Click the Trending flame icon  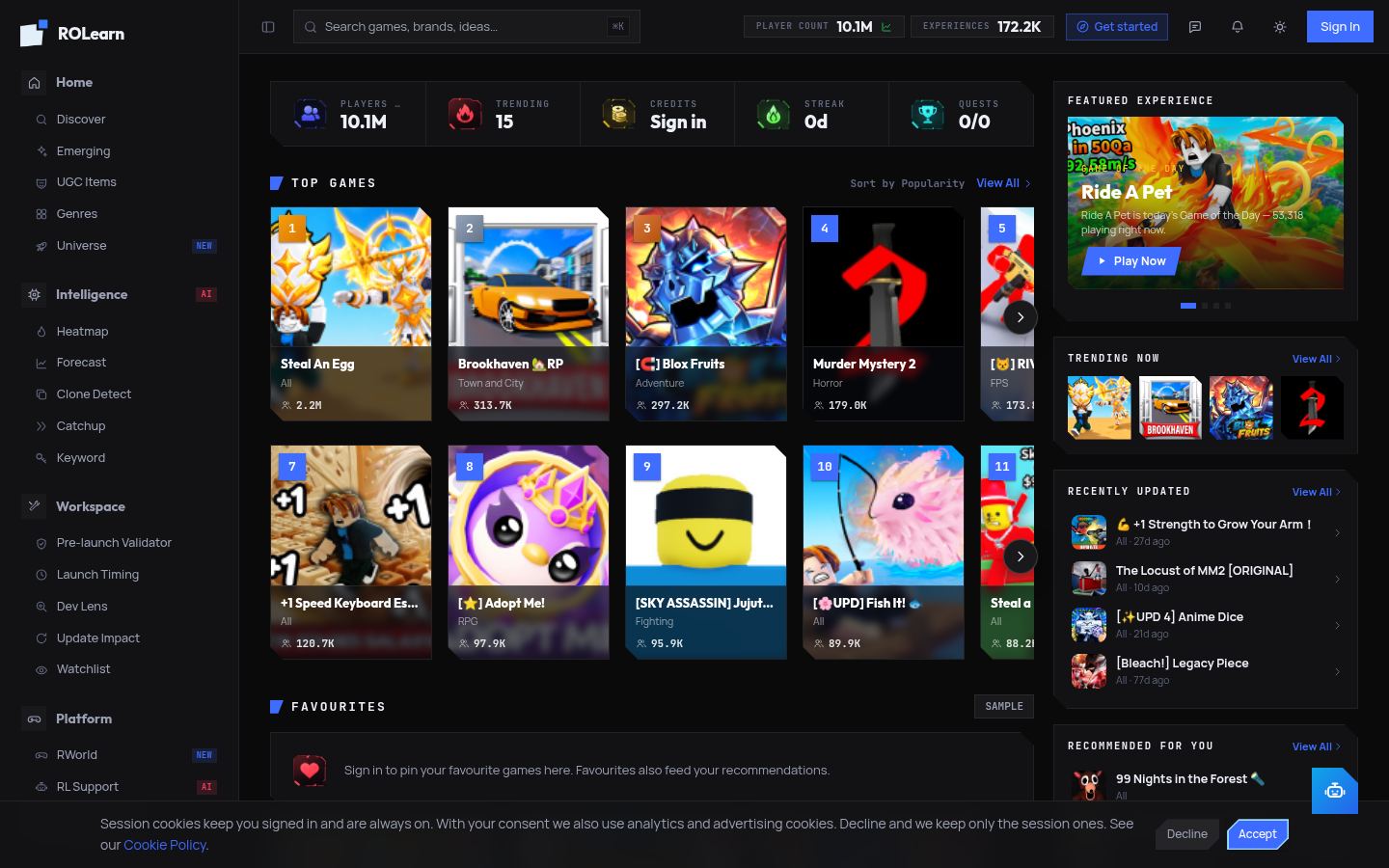465,114
